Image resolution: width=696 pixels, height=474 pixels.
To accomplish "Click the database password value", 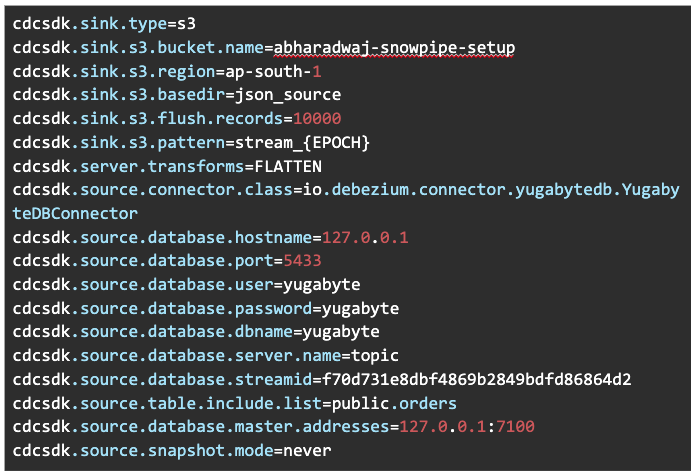I will tap(355, 309).
